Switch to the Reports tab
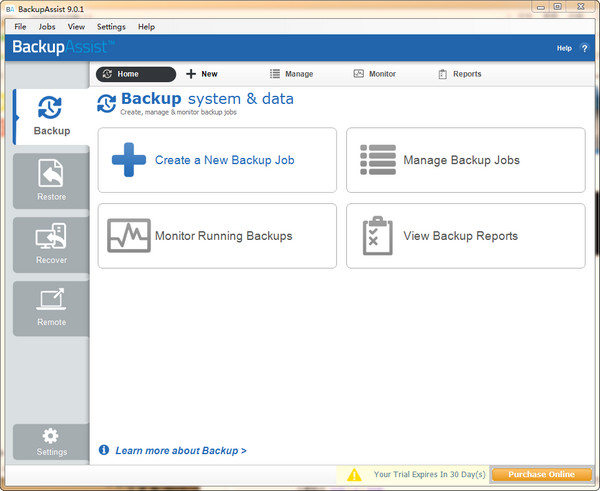This screenshot has width=600, height=491. pos(460,74)
